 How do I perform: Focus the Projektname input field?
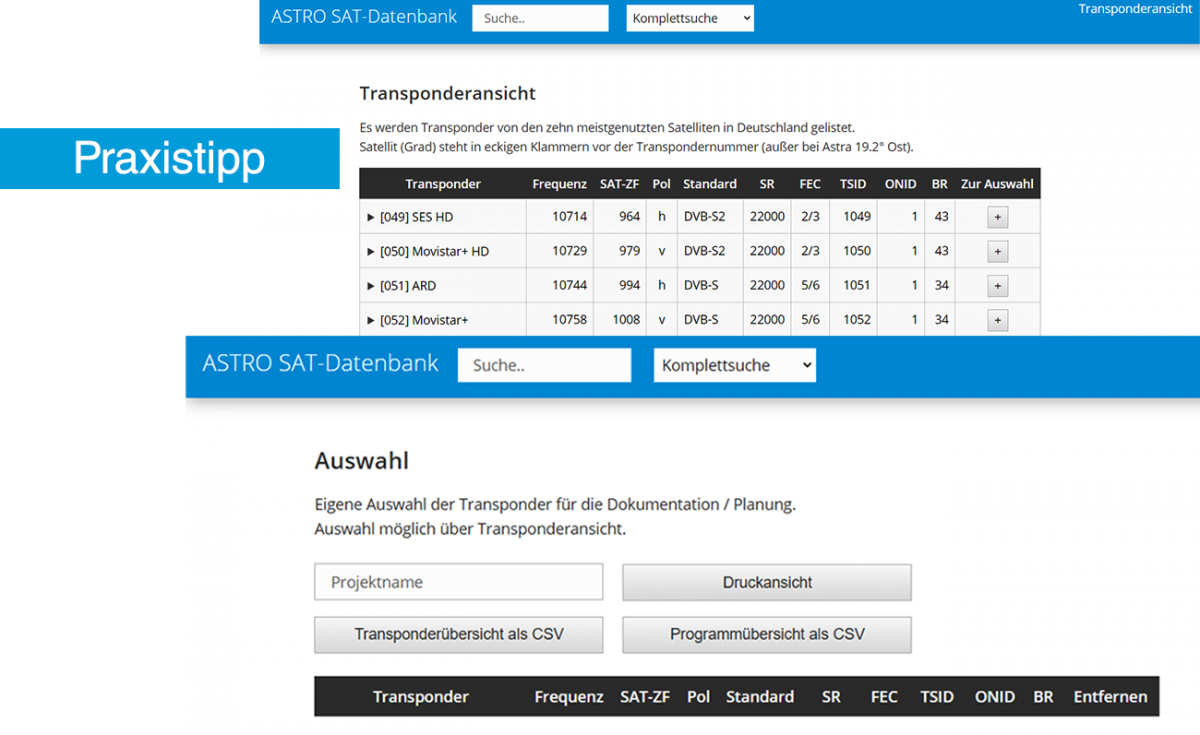459,582
